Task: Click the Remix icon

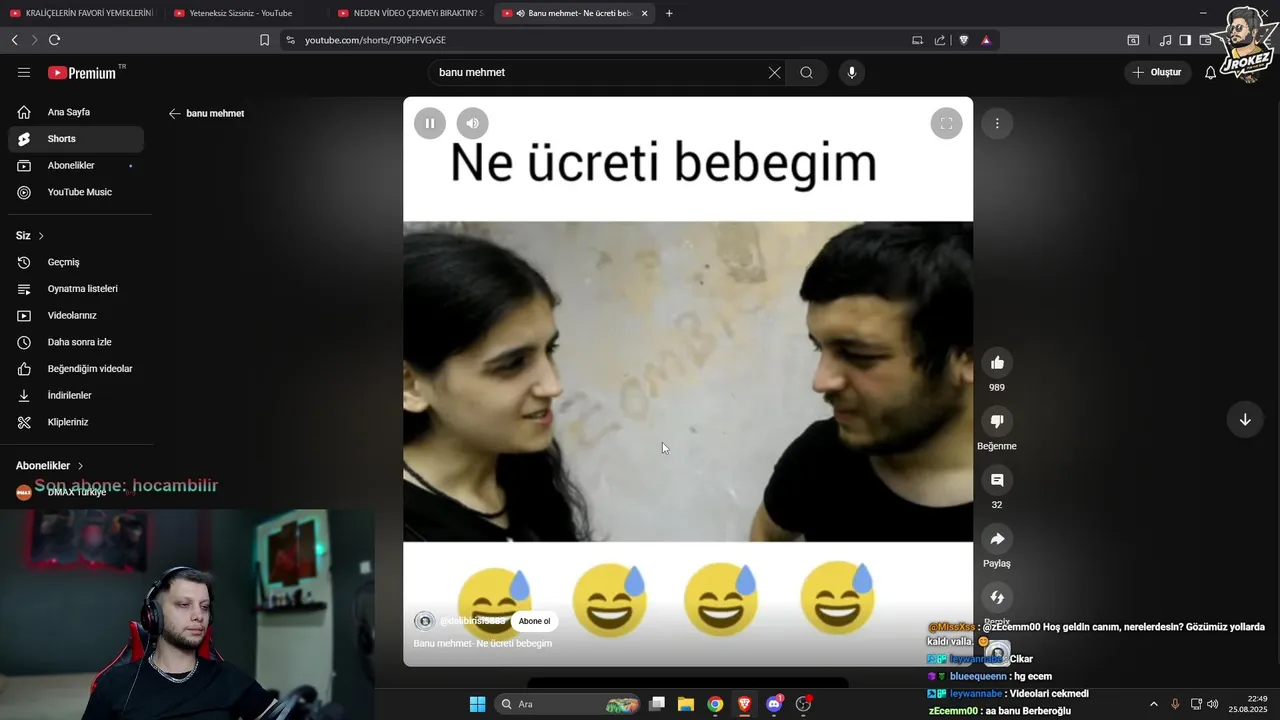Action: [x=997, y=598]
